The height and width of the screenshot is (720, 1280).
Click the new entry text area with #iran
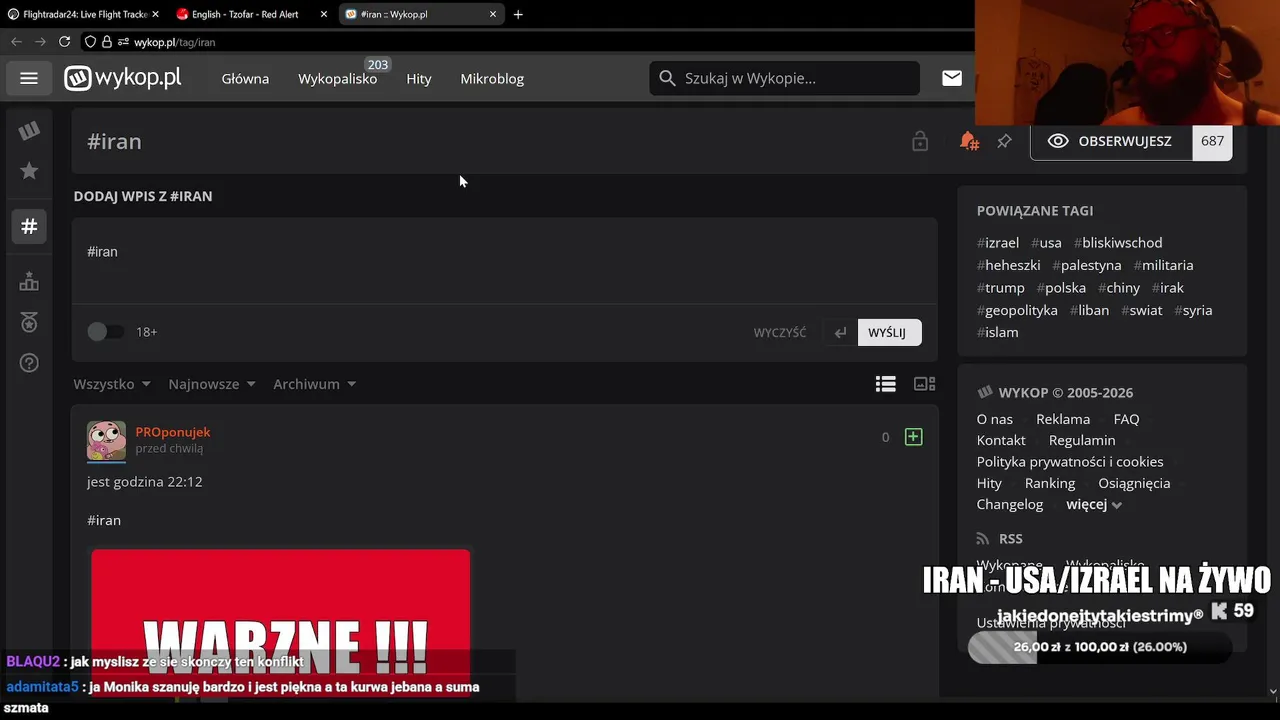pyautogui.click(x=505, y=260)
